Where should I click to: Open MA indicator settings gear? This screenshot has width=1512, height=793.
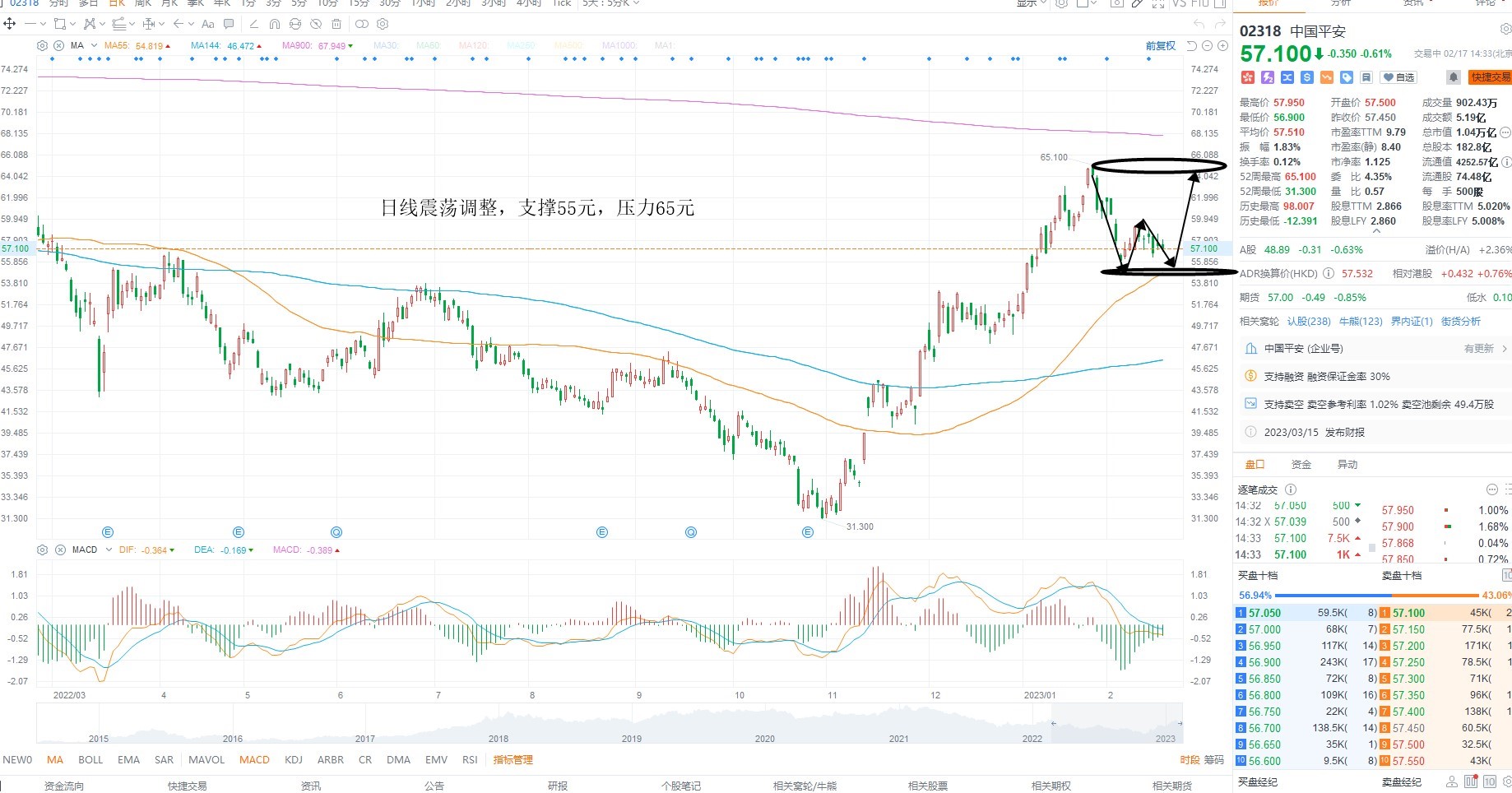pos(42,46)
